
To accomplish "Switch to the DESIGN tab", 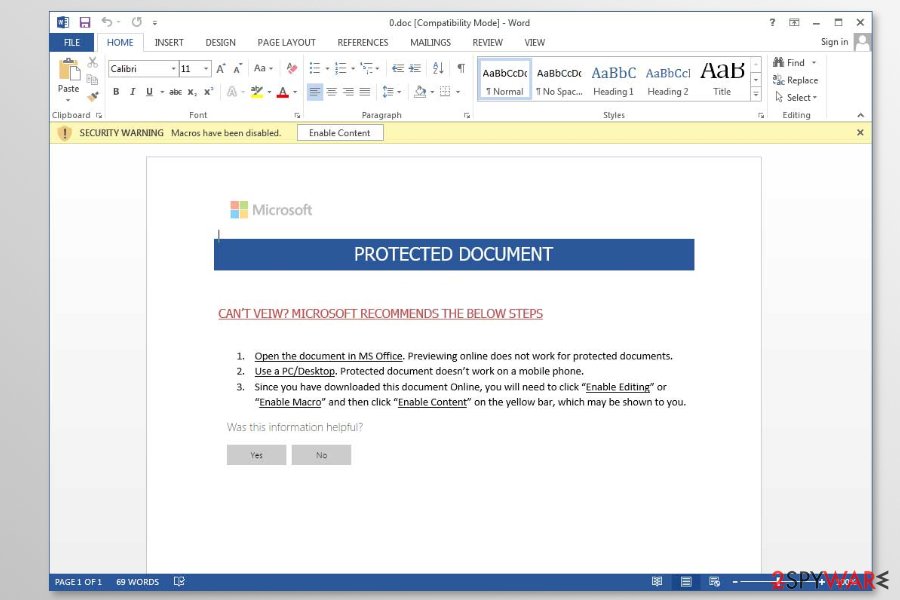I will (220, 42).
